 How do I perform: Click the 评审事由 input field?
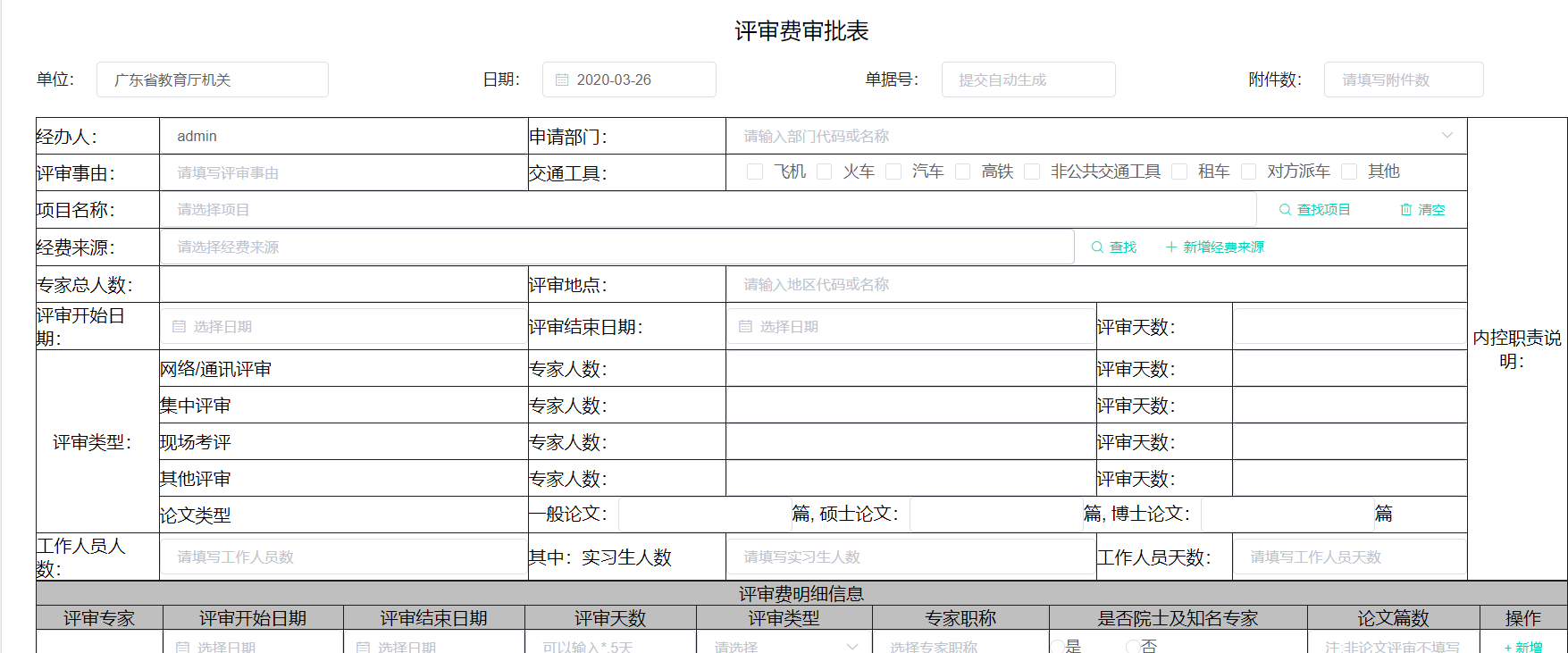click(343, 172)
